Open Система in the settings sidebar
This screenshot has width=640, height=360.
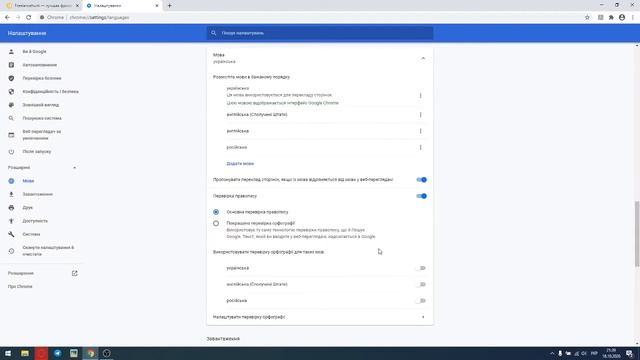click(x=31, y=234)
